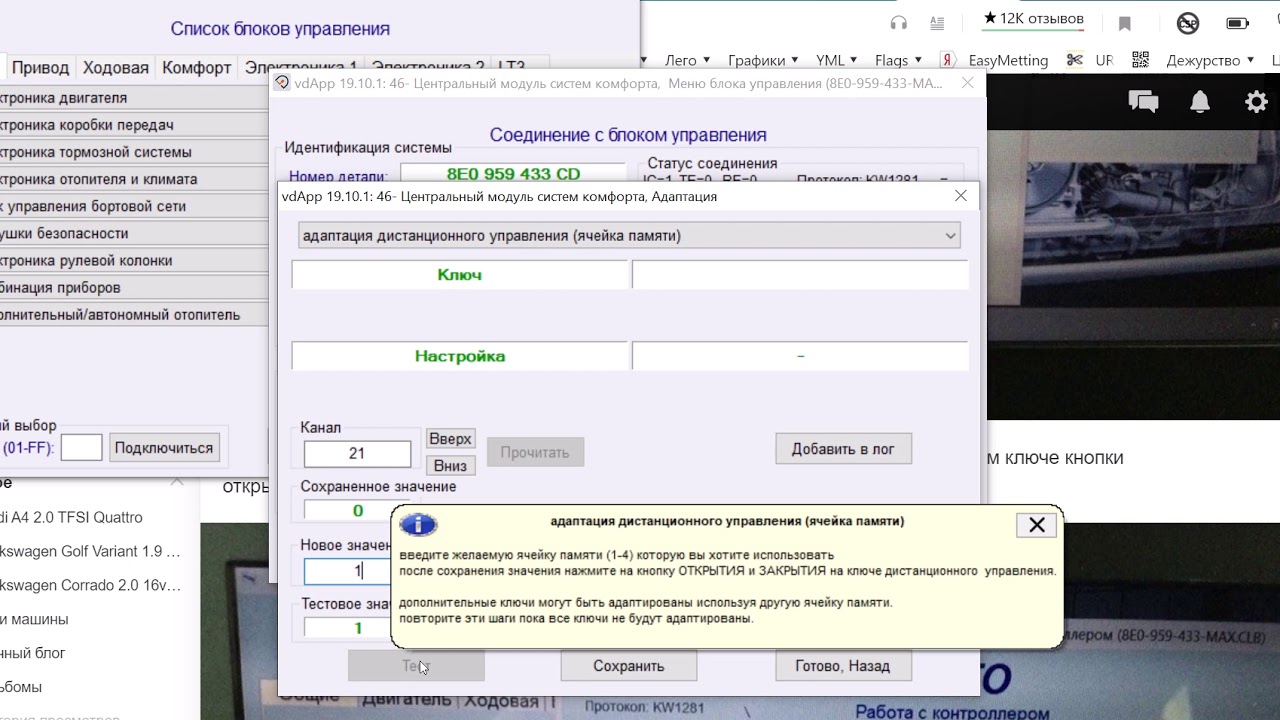
Task: Click the CSP blocked extension icon
Action: (x=1188, y=22)
